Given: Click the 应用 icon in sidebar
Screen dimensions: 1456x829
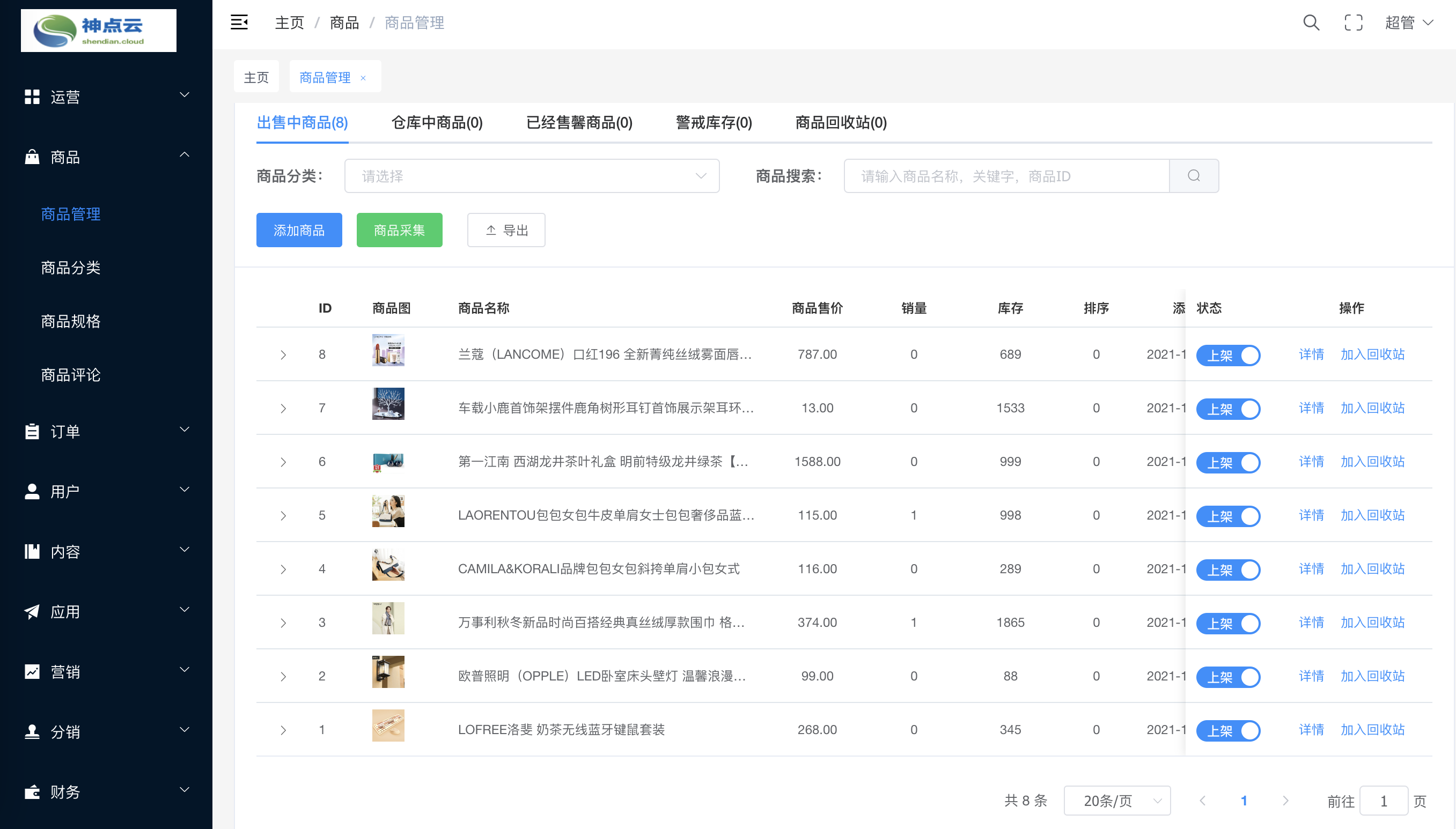Looking at the screenshot, I should 32,611.
